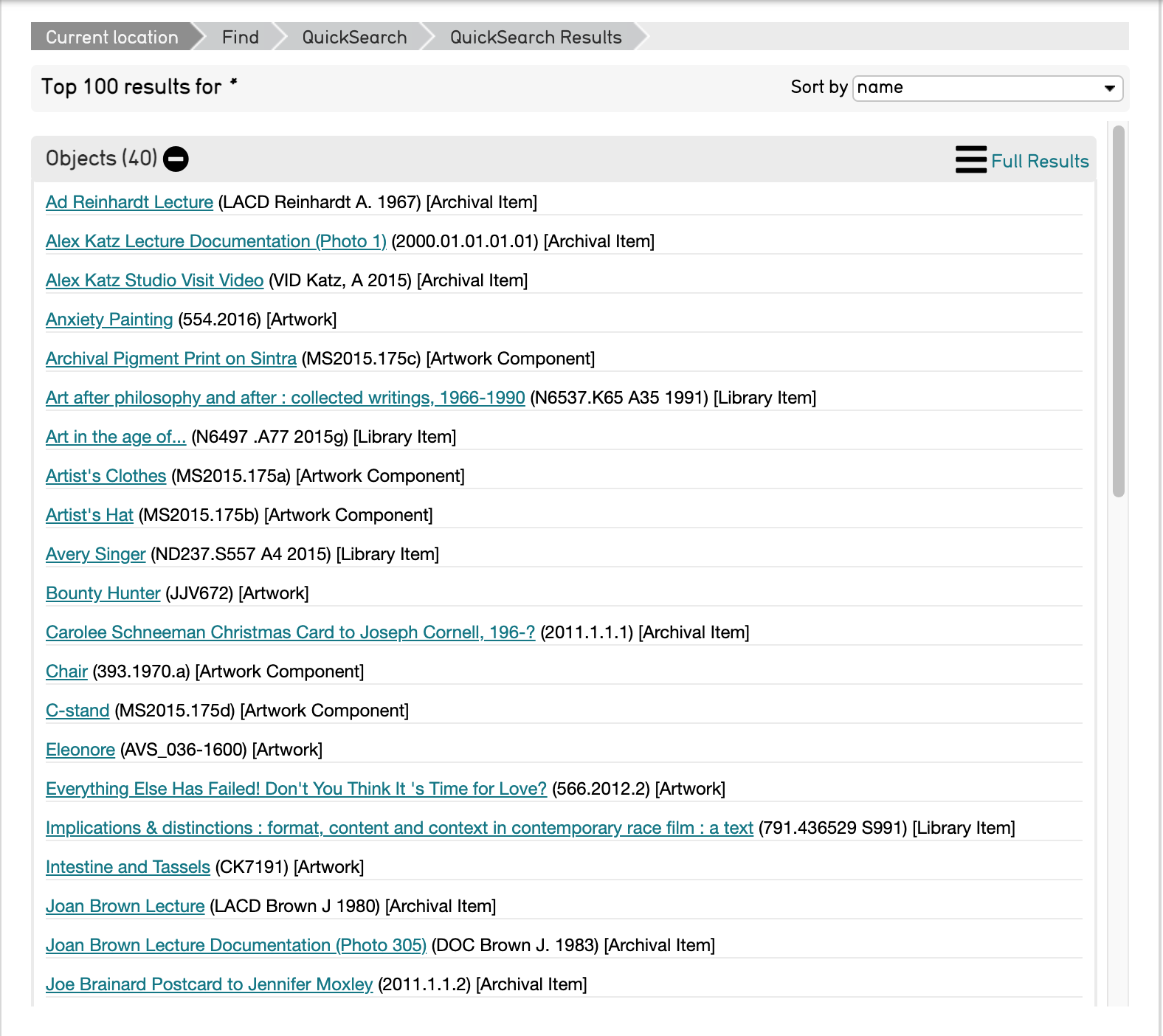
Task: Open Bounty Hunter artwork record
Action: point(103,593)
